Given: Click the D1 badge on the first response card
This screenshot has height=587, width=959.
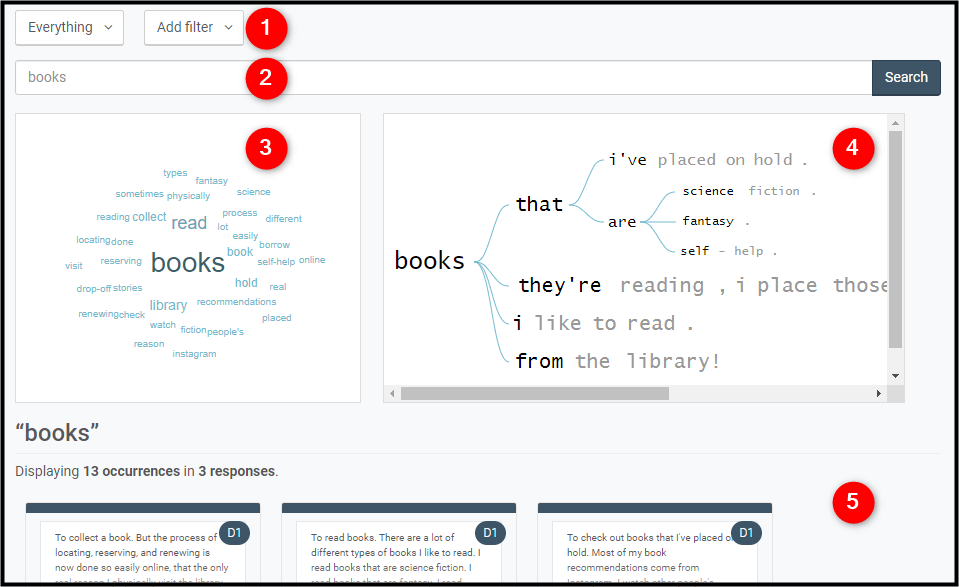Looking at the screenshot, I should (233, 533).
